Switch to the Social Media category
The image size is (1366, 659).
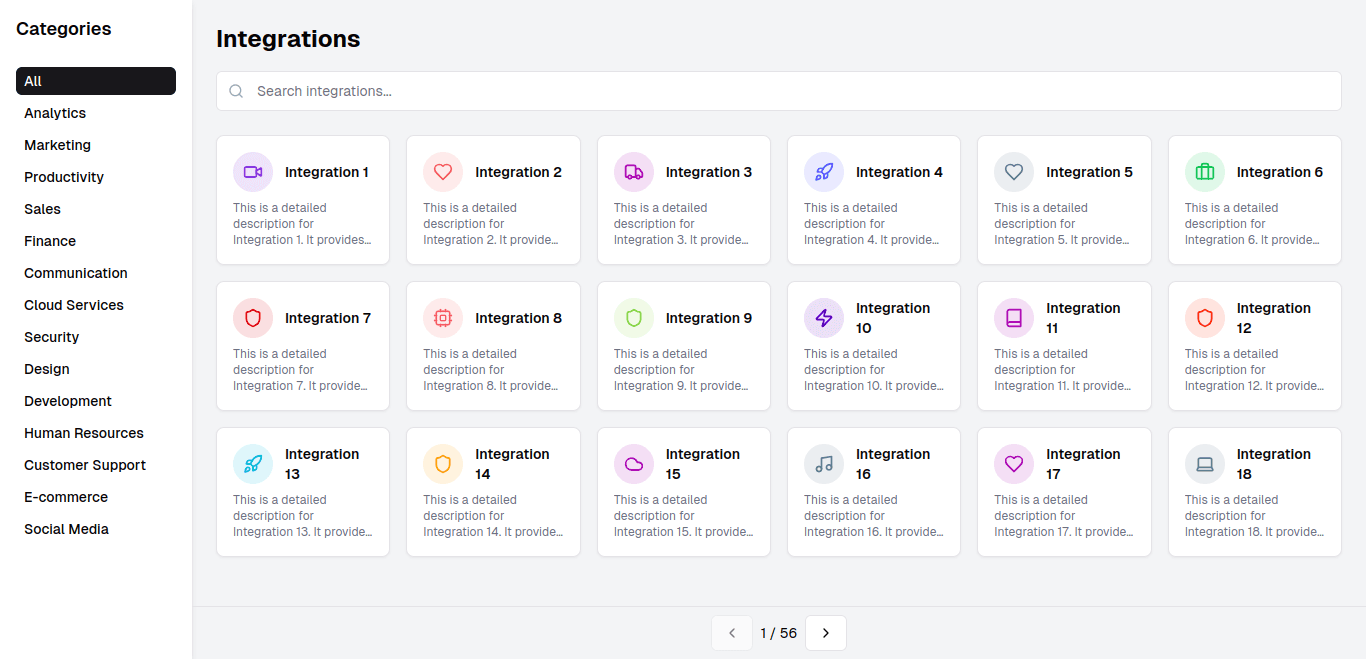(66, 529)
